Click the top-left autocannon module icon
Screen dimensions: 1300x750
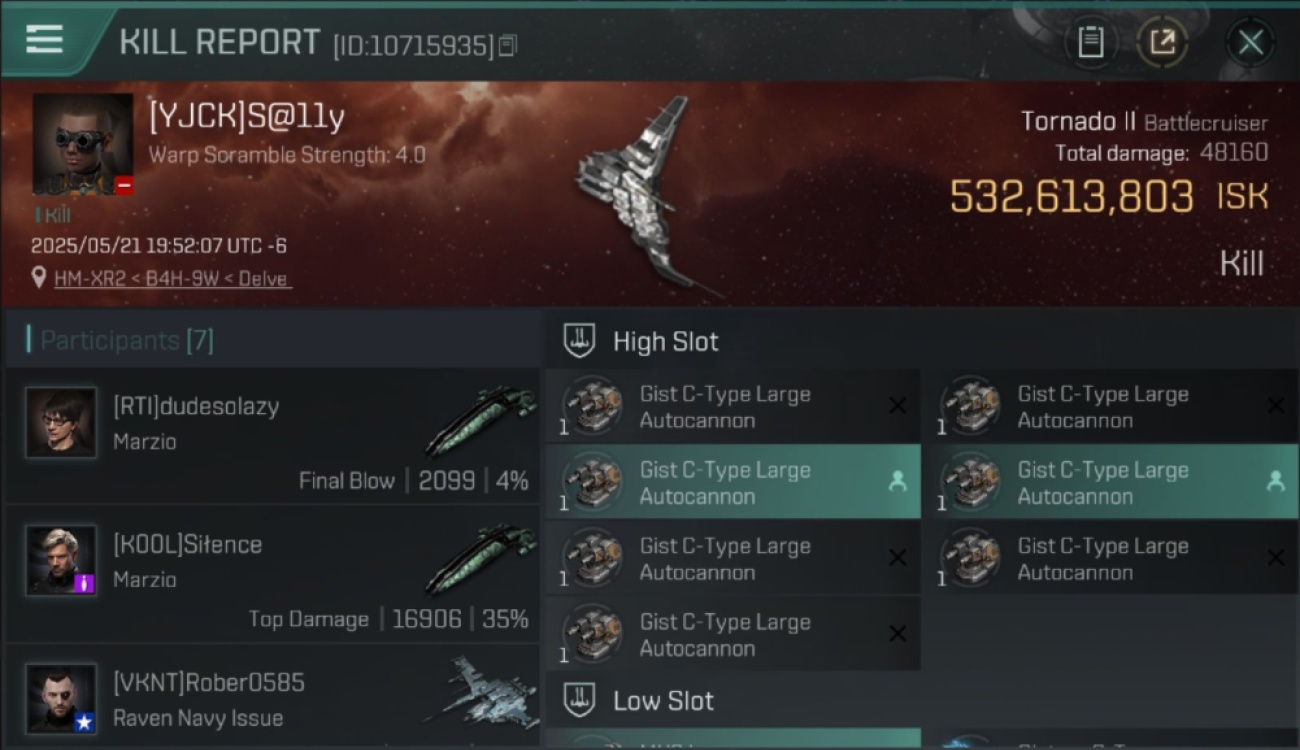[x=592, y=406]
